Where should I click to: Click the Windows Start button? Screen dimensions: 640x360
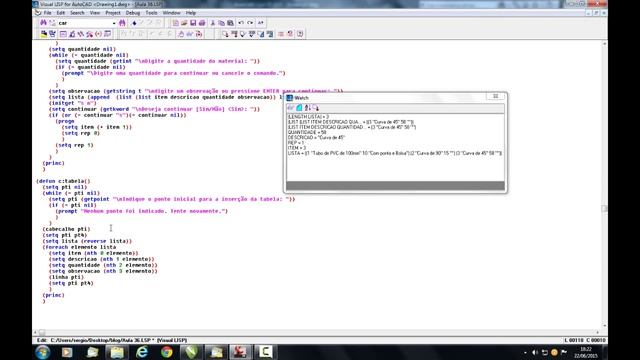click(x=42, y=352)
